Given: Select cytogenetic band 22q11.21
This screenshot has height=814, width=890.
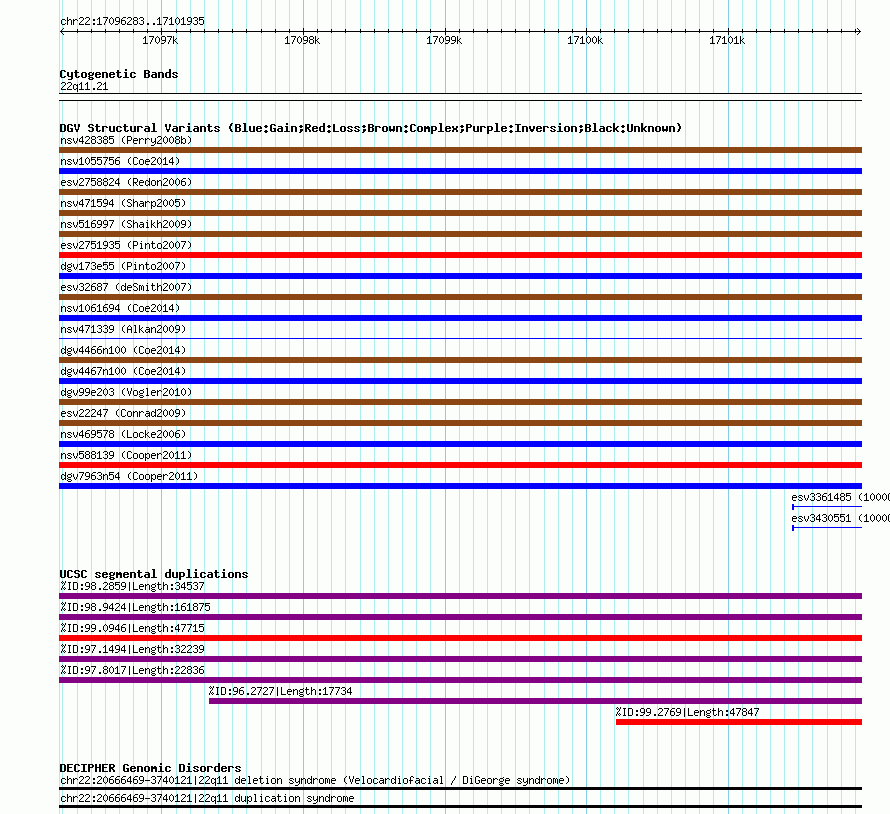Looking at the screenshot, I should coord(84,86).
